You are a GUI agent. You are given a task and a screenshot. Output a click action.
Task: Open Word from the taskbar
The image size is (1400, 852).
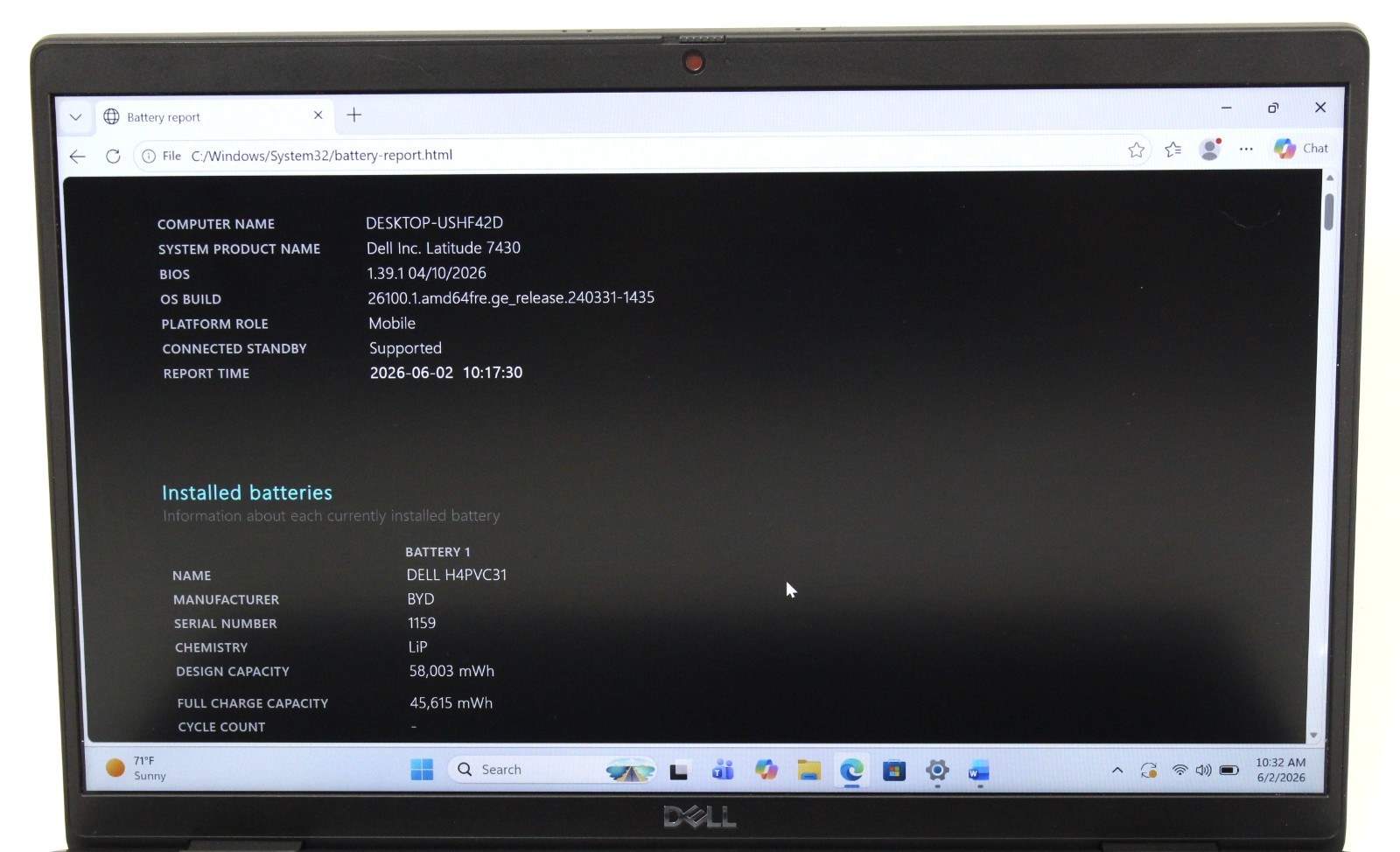coord(979,772)
